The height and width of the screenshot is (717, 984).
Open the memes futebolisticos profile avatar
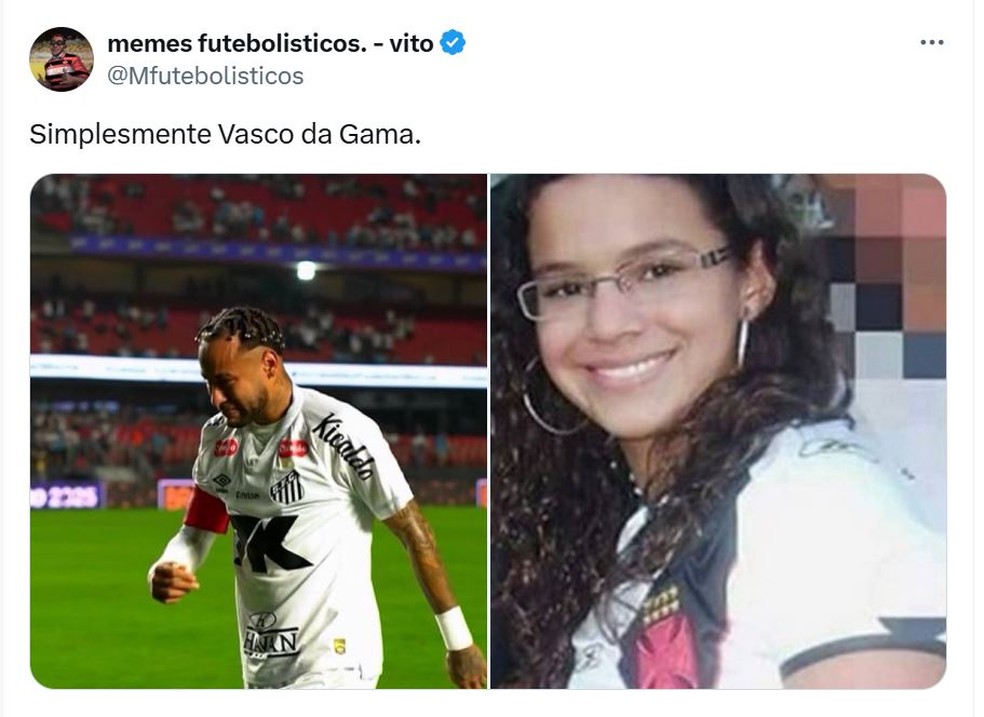(x=62, y=60)
